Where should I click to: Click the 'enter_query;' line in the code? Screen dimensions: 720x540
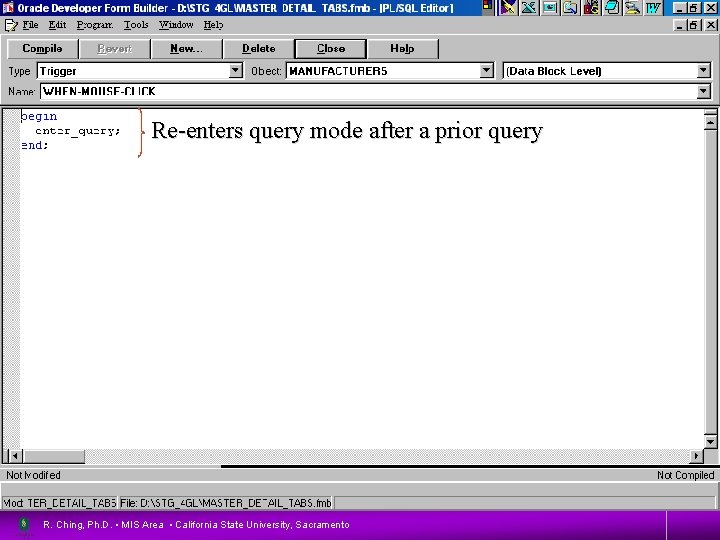[x=78, y=131]
